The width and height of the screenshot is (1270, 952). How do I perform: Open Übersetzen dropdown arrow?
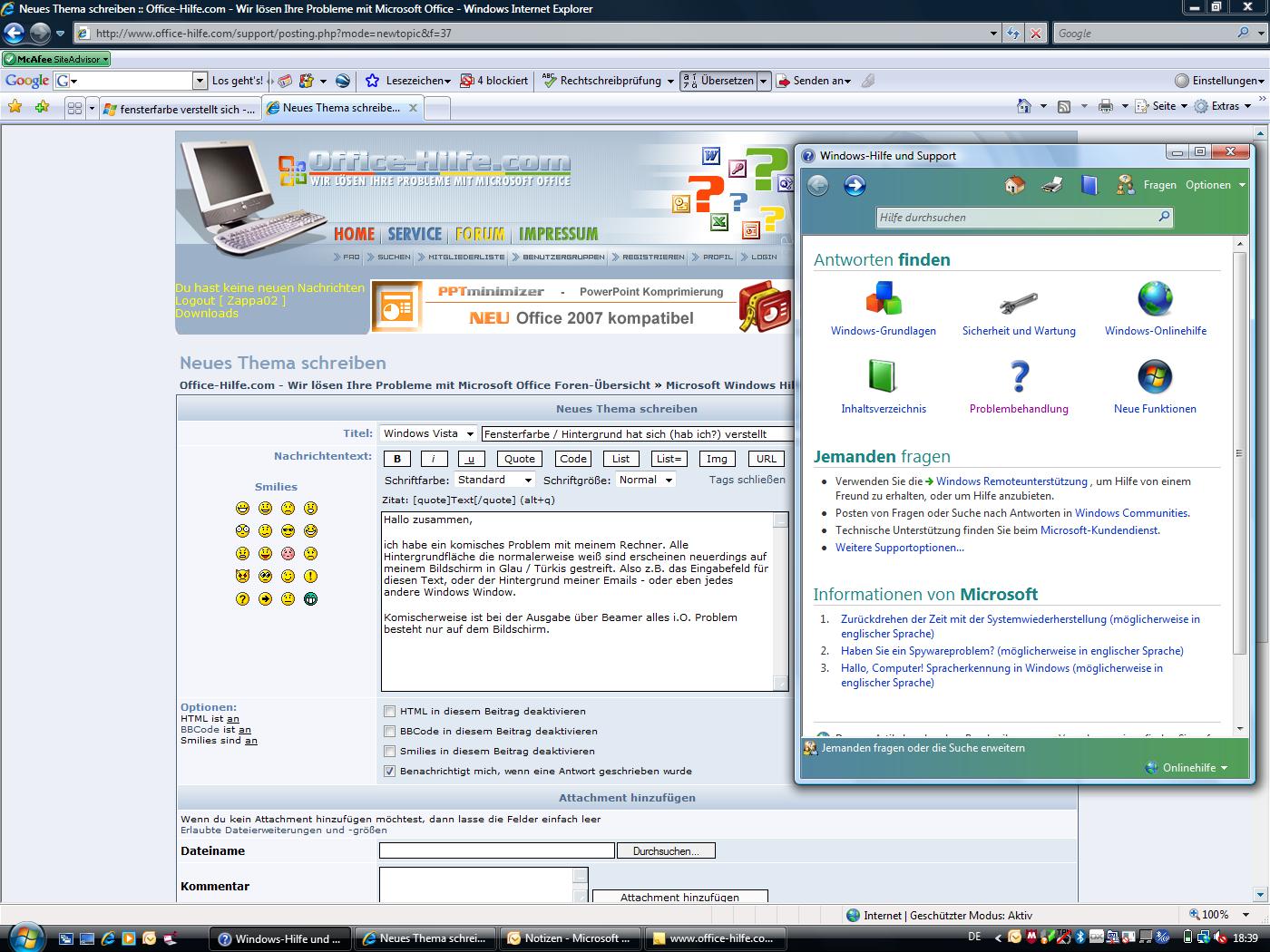pyautogui.click(x=763, y=81)
